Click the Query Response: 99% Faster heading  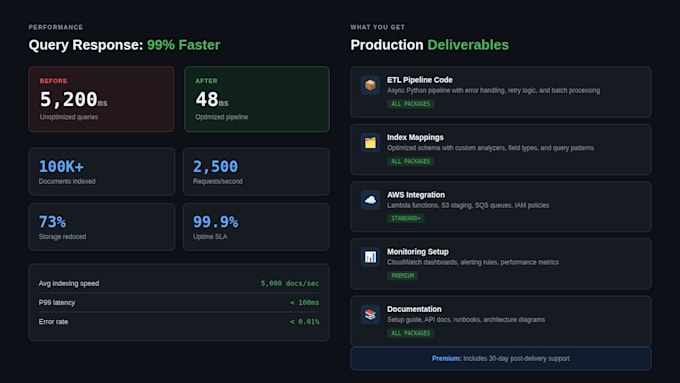(124, 45)
